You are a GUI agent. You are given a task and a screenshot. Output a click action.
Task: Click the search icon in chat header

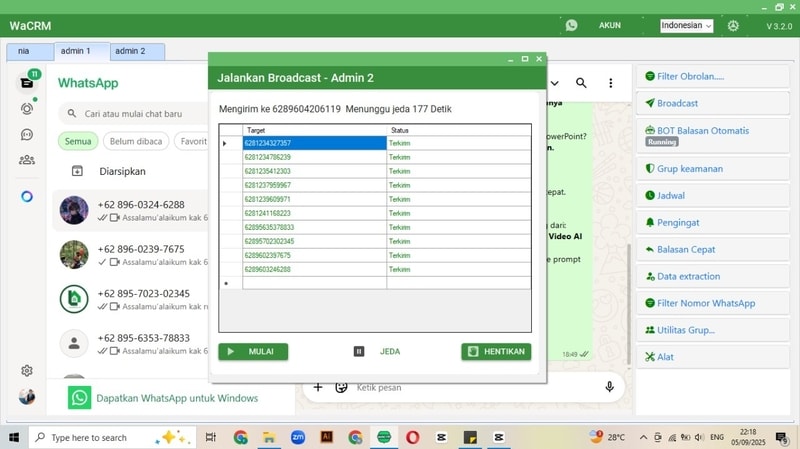click(581, 83)
